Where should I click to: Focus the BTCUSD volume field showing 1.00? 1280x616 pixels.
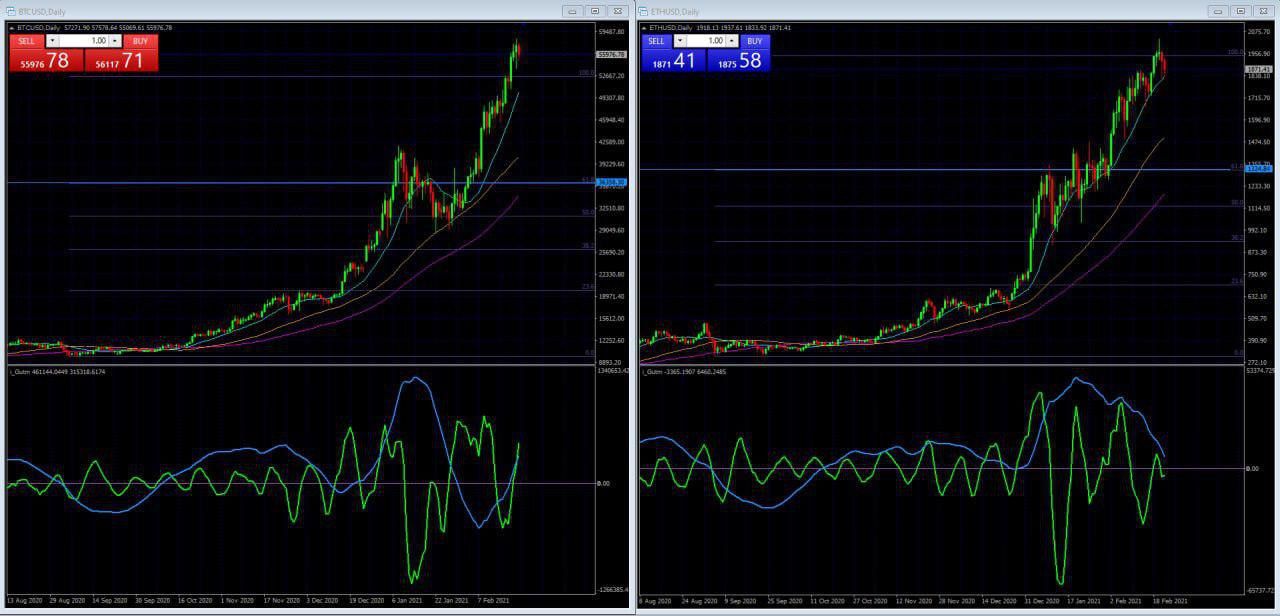[x=84, y=41]
